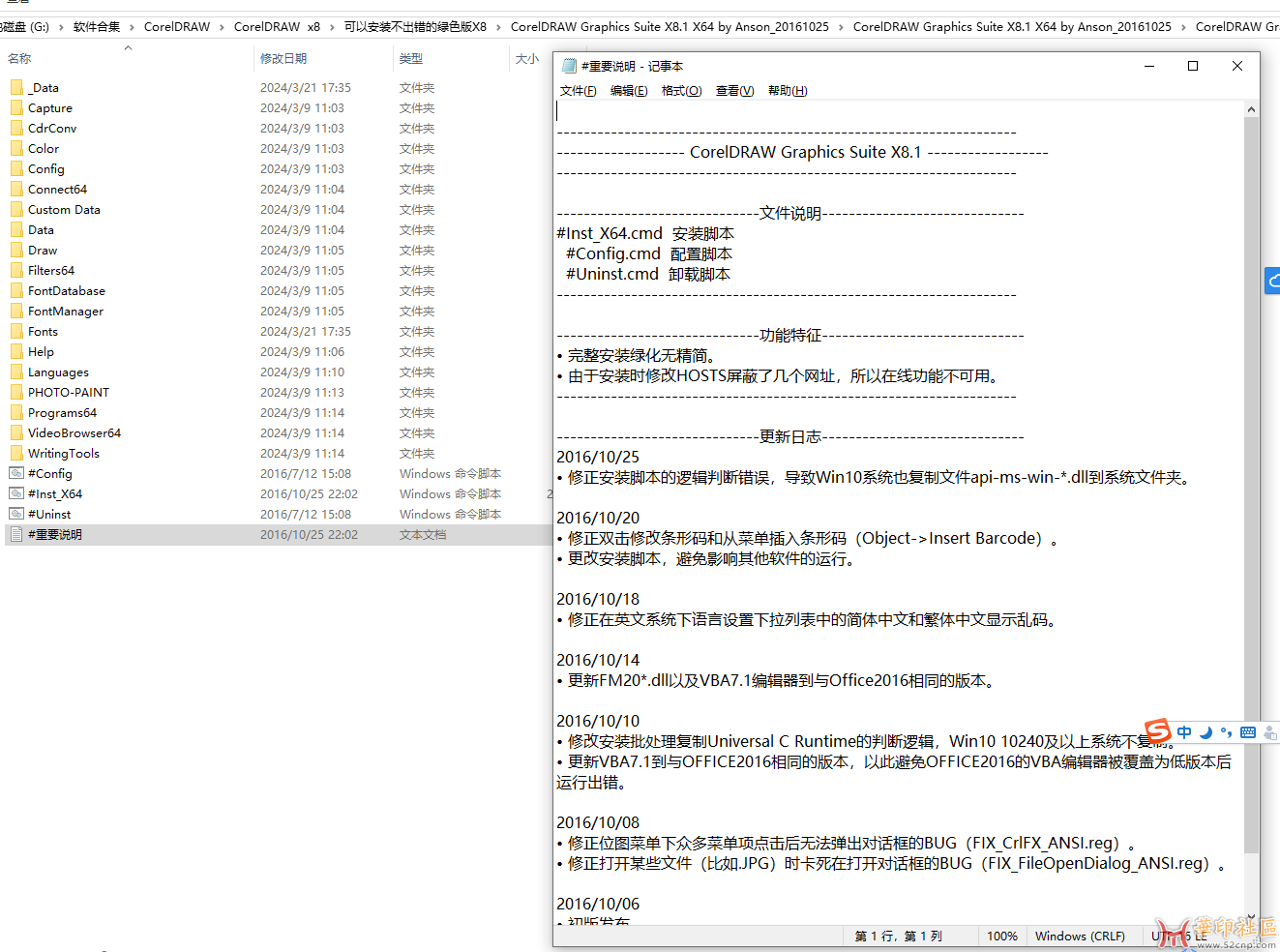The image size is (1280, 952).
Task: Select the FontManager folder icon
Action: pyautogui.click(x=16, y=311)
